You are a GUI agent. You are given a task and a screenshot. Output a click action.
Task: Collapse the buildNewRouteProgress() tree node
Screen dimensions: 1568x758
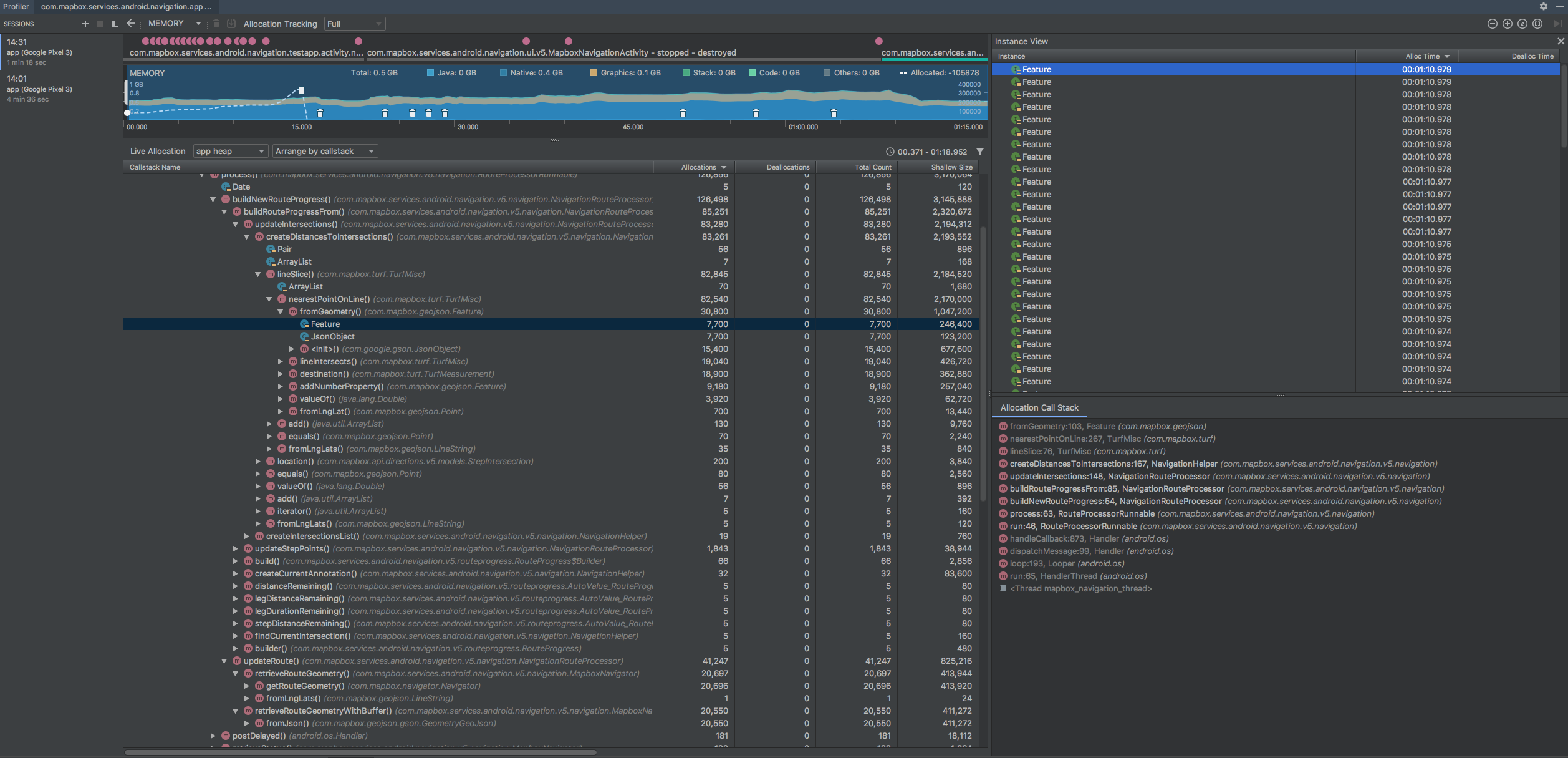pyautogui.click(x=213, y=200)
